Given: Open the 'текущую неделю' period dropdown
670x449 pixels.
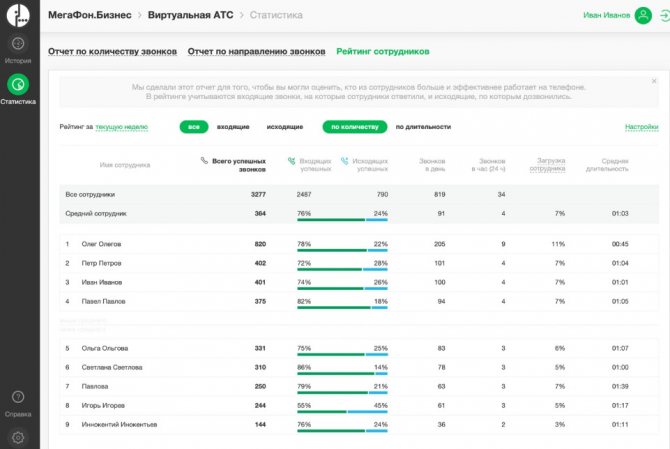Looking at the screenshot, I should 122,128.
